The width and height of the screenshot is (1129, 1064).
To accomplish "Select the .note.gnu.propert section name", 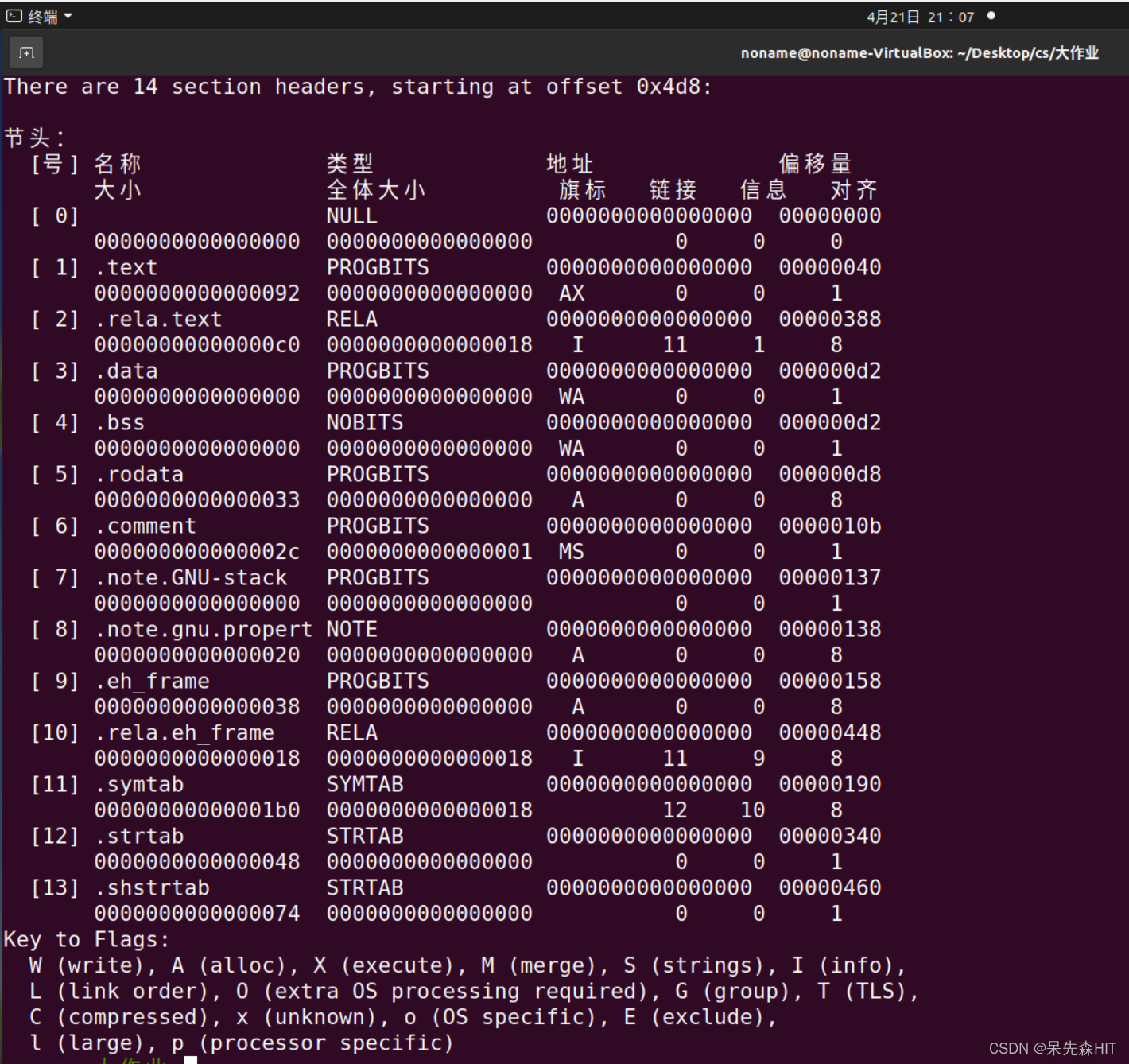I will (x=204, y=630).
